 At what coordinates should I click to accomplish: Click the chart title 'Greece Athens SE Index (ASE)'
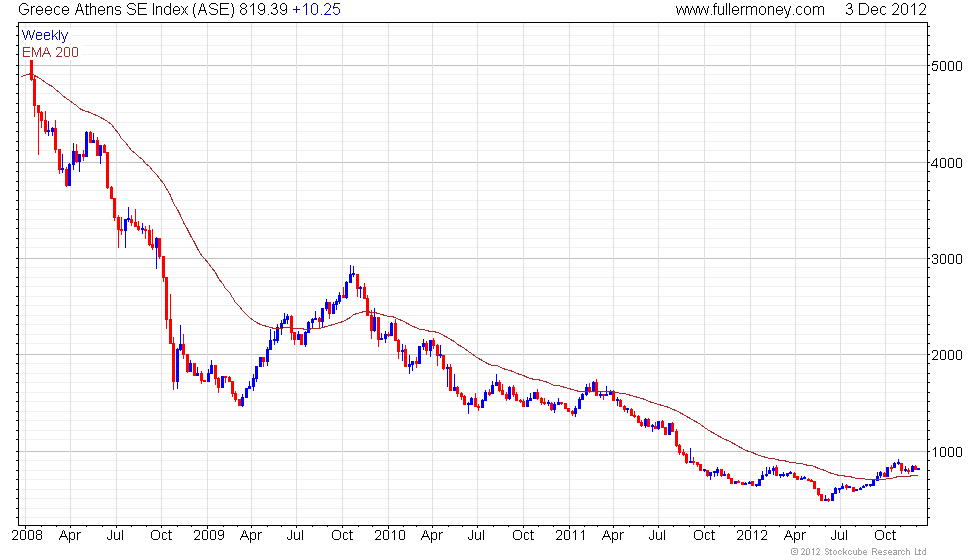(x=127, y=9)
